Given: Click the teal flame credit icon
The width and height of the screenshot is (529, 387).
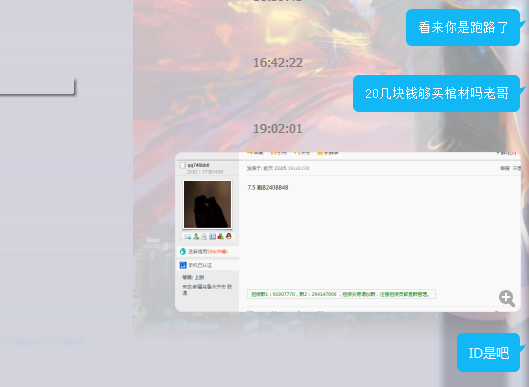Looking at the screenshot, I should click(x=183, y=251).
